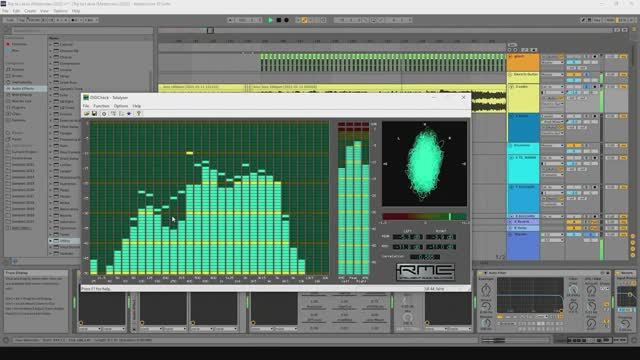
Task: Click the Key map mode button in Ableton
Action: coord(598,20)
